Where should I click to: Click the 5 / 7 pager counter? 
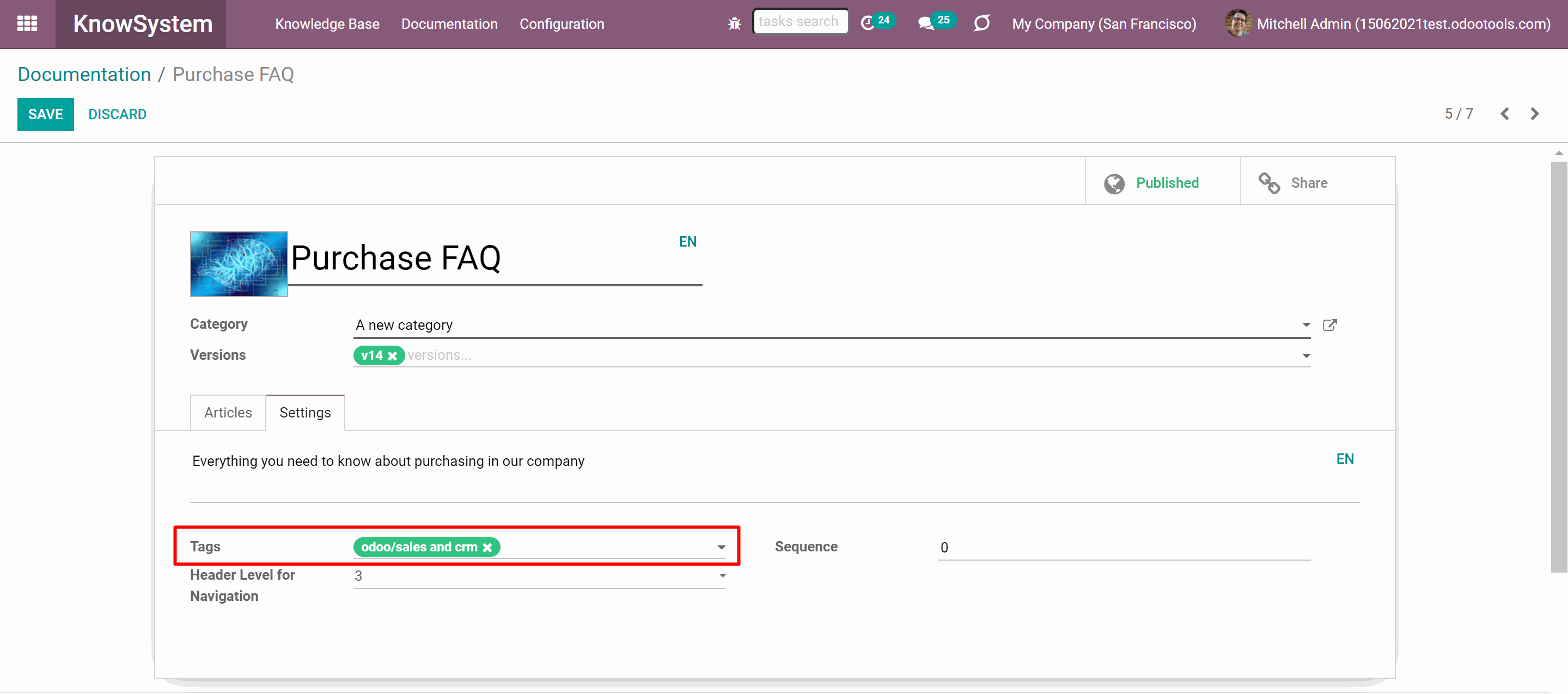[1459, 114]
